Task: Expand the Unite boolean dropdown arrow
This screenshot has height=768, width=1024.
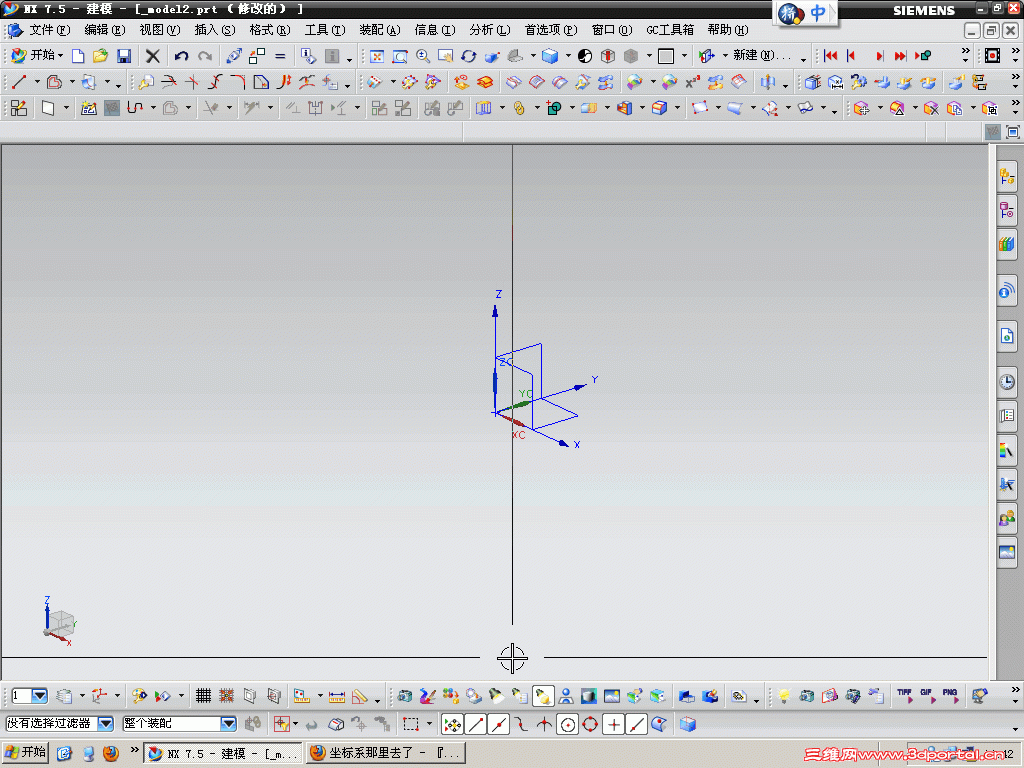Action: click(571, 108)
